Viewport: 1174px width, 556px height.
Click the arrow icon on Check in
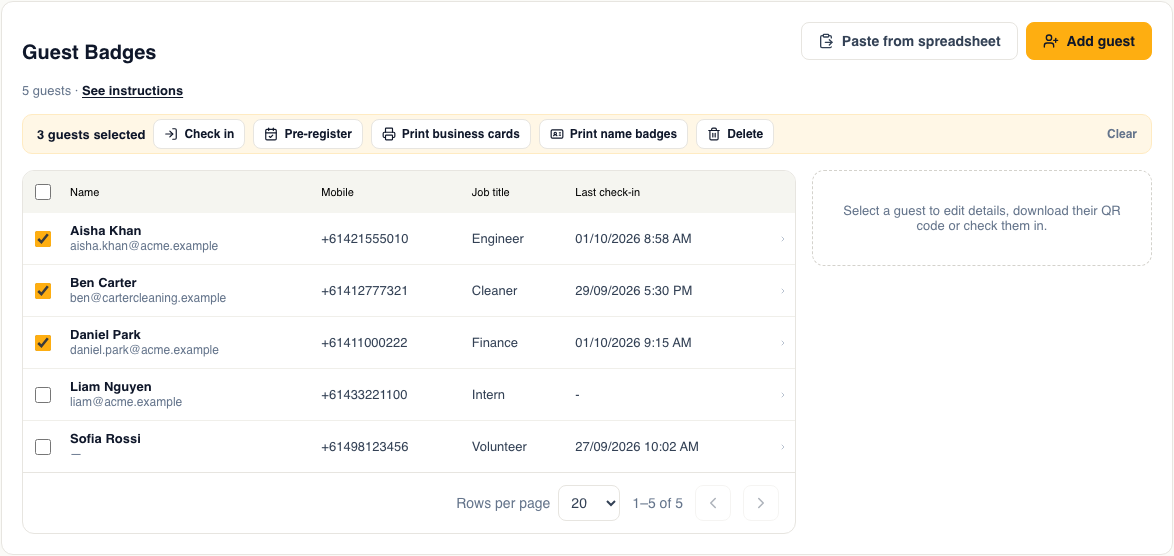pyautogui.click(x=171, y=134)
